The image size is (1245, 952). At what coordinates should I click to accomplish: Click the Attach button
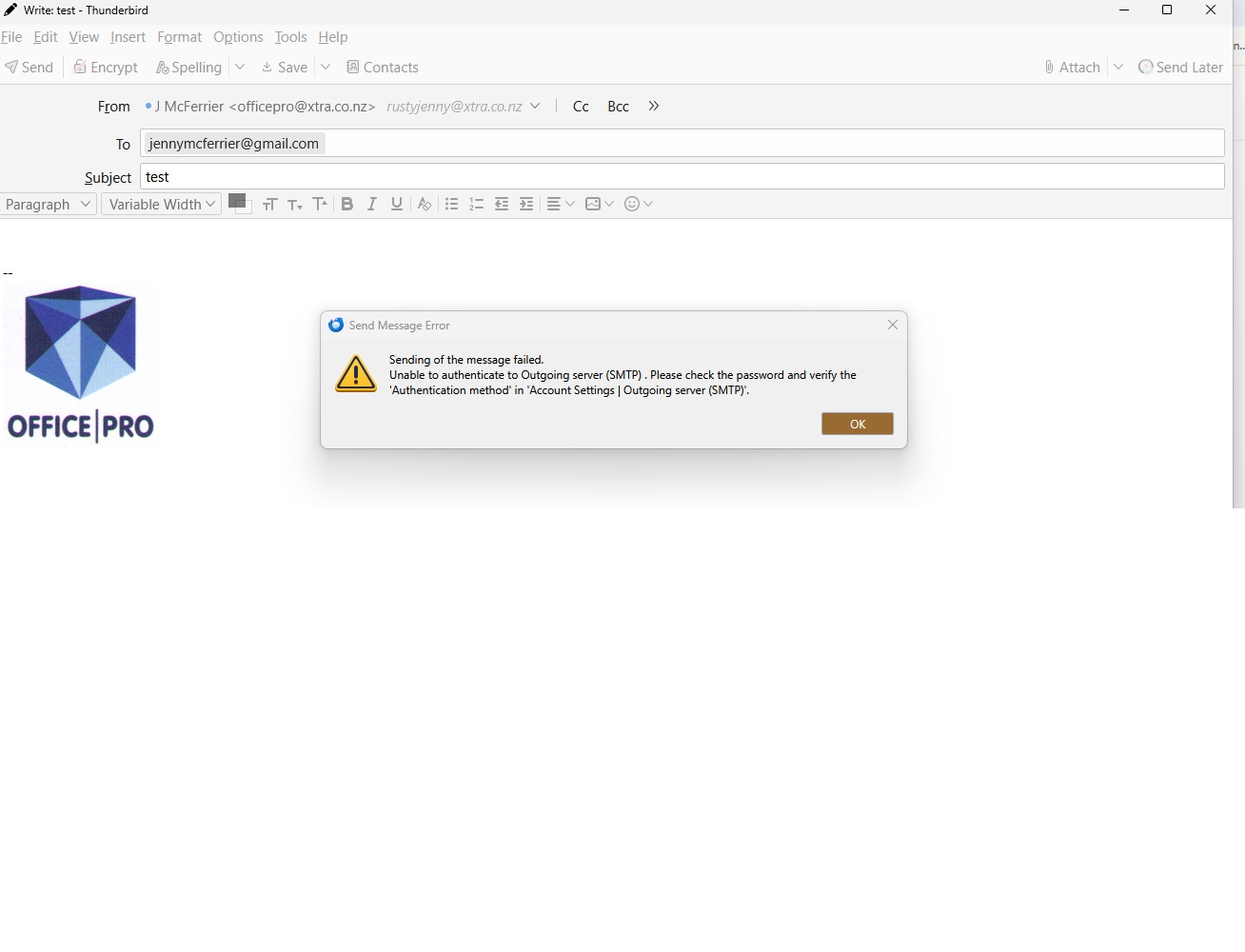1072,67
